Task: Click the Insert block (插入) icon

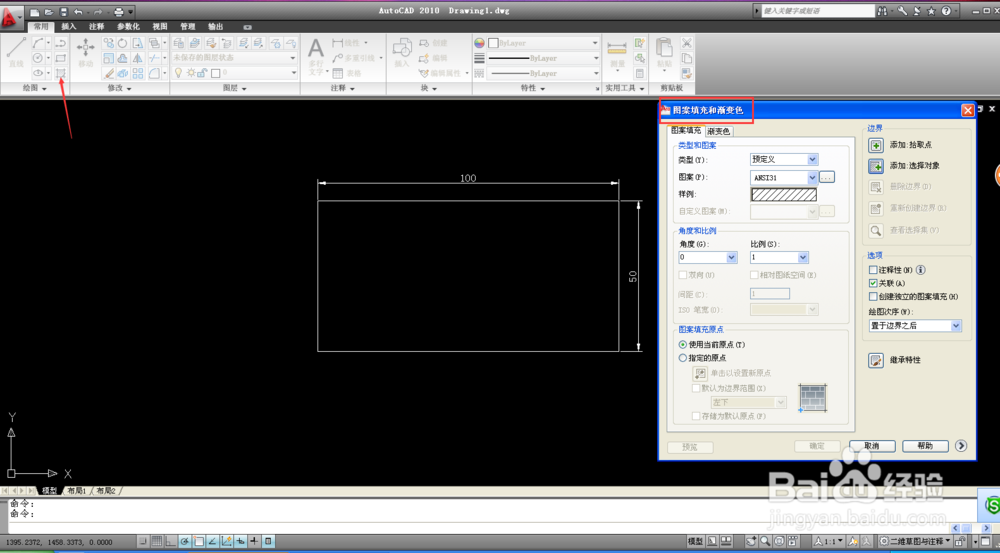Action: pos(402,52)
